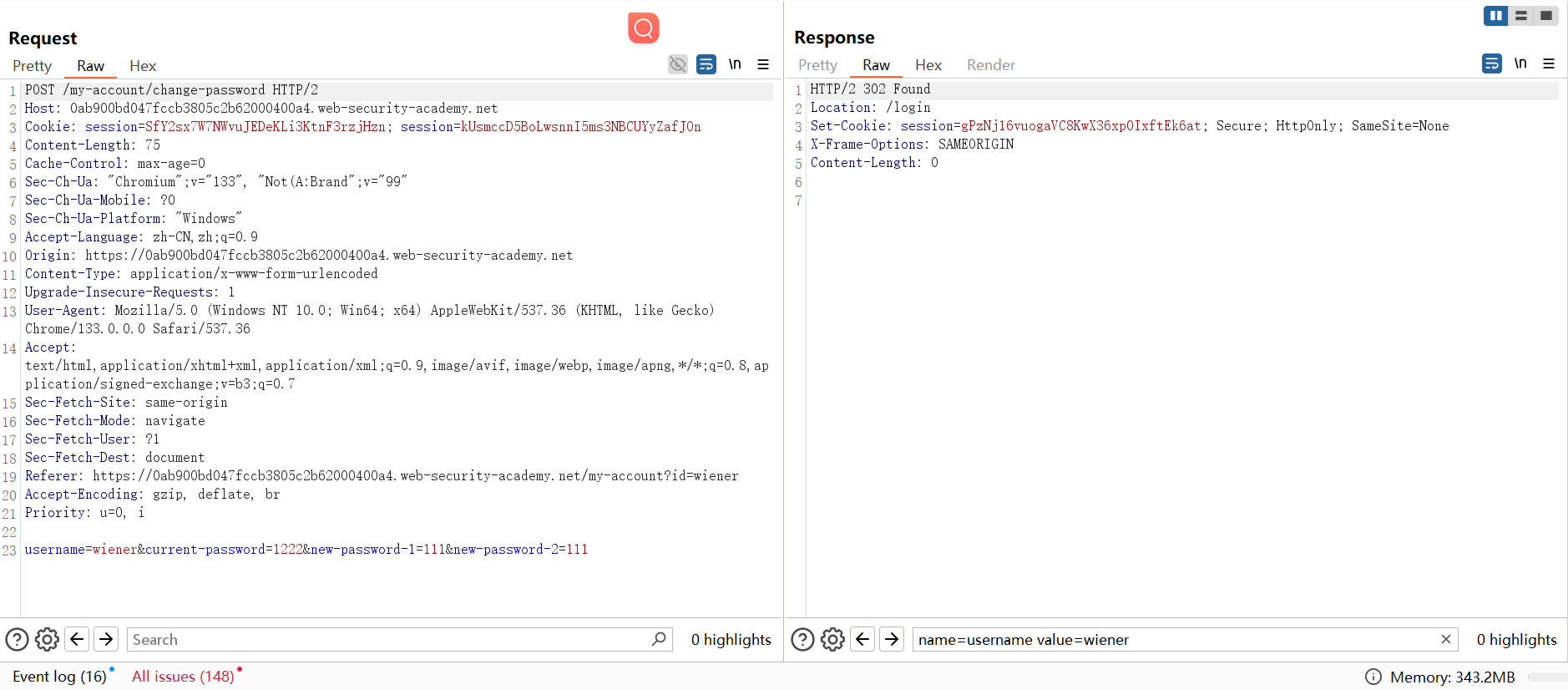Go to next match in Response search

pos(892,639)
